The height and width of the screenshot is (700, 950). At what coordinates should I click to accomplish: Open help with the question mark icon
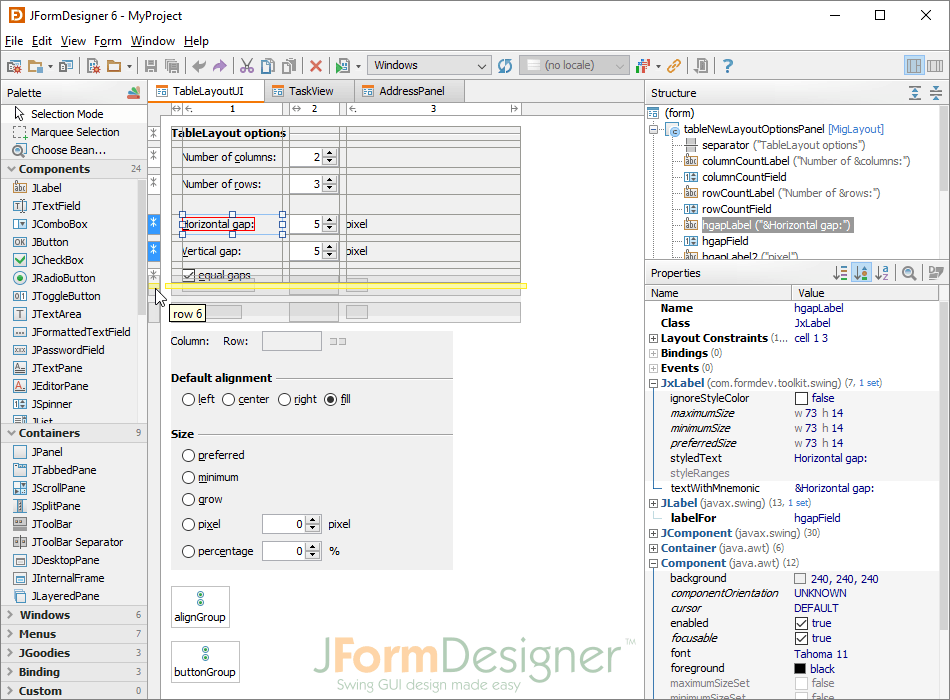click(x=728, y=66)
